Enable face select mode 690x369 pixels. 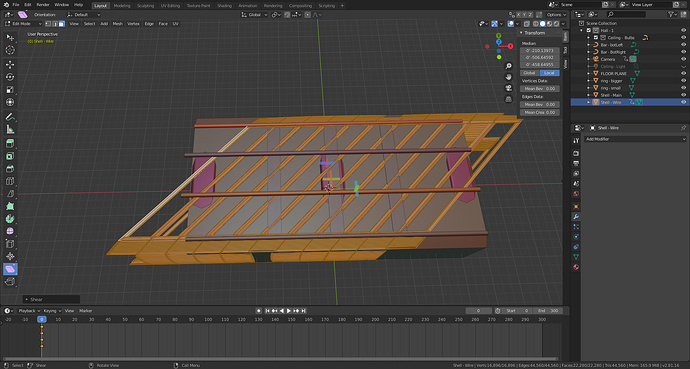[x=62, y=24]
